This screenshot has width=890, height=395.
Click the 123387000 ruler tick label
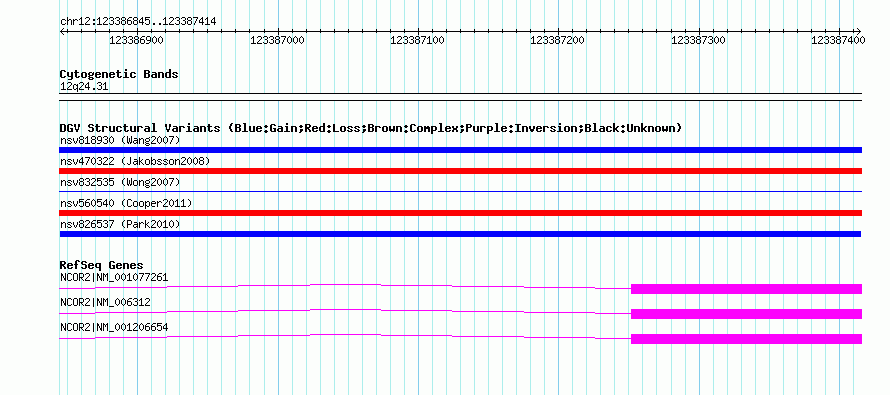pos(277,40)
